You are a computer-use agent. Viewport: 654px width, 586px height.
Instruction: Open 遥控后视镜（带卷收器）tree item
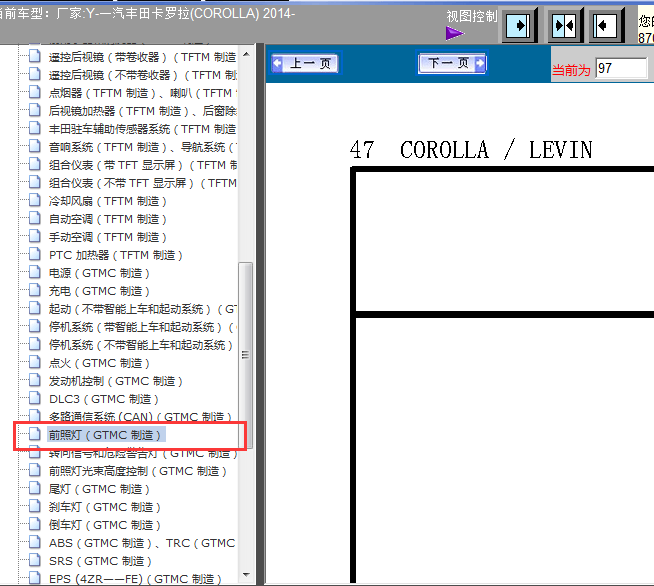(x=142, y=57)
